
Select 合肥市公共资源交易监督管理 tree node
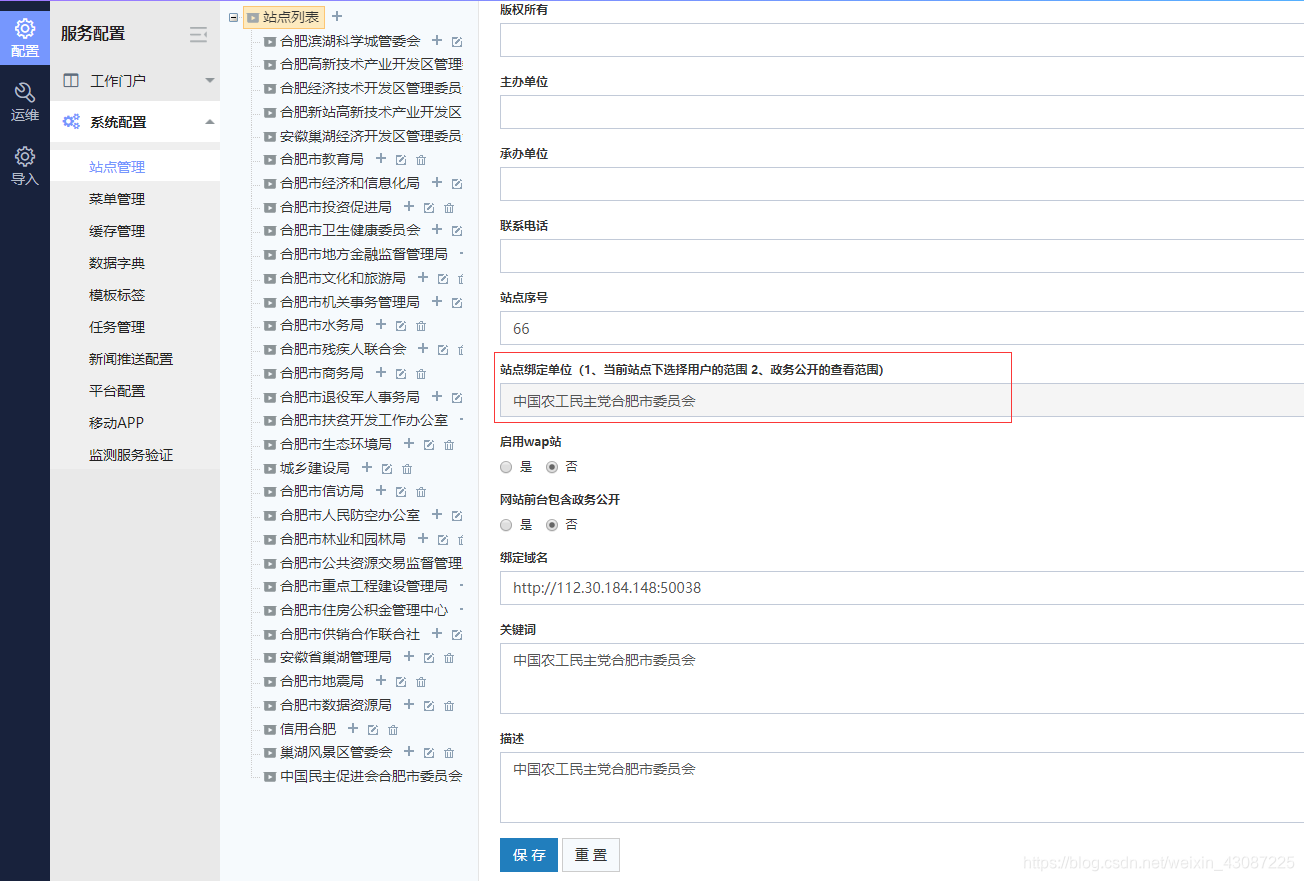pos(371,563)
